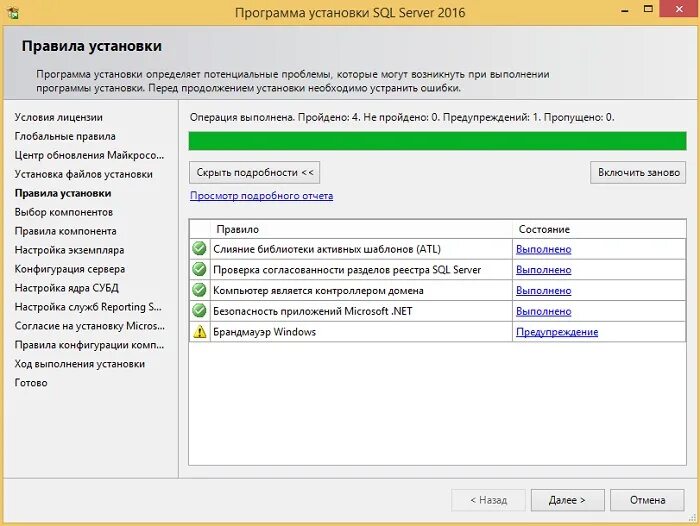Click the Отмена button
The image size is (700, 526).
click(647, 500)
